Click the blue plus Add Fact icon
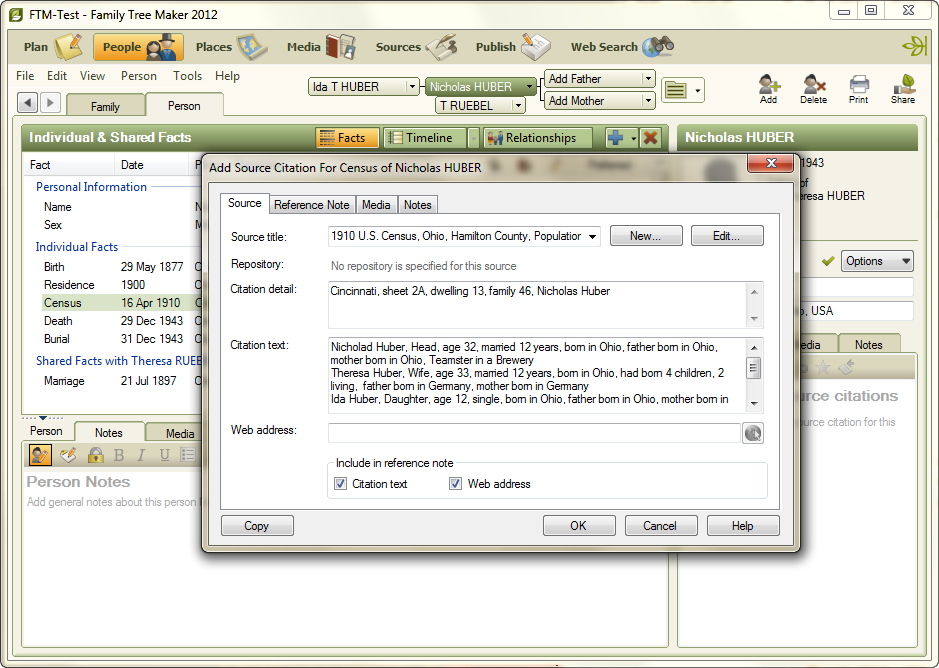 pos(615,138)
